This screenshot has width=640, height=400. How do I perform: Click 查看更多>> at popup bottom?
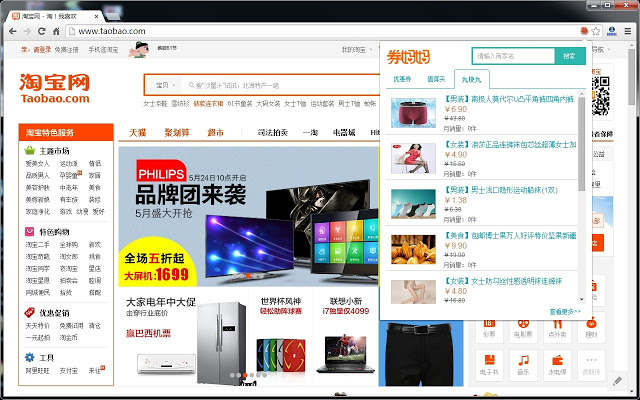(x=565, y=312)
